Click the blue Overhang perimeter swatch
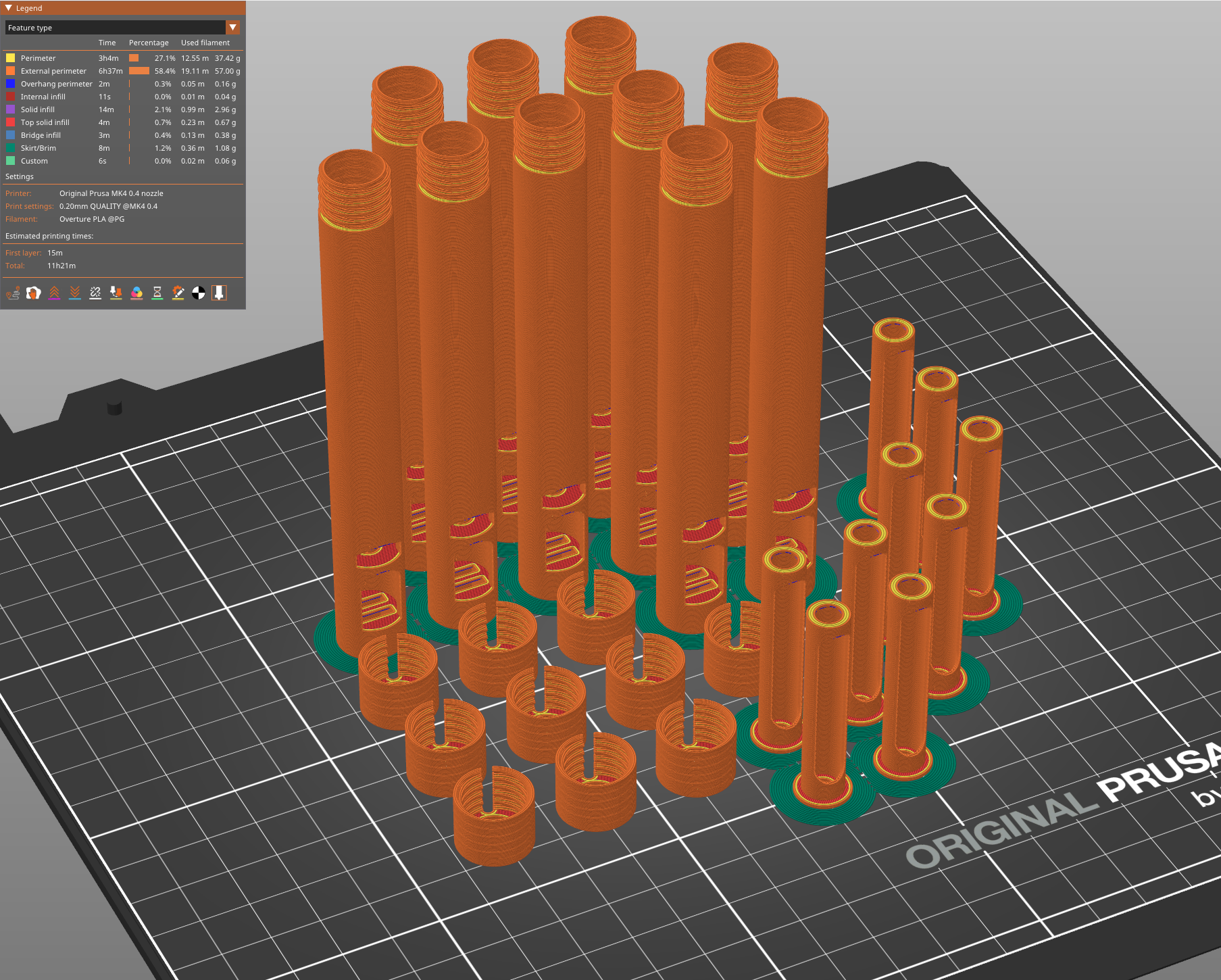This screenshot has height=980, width=1221. coord(11,84)
